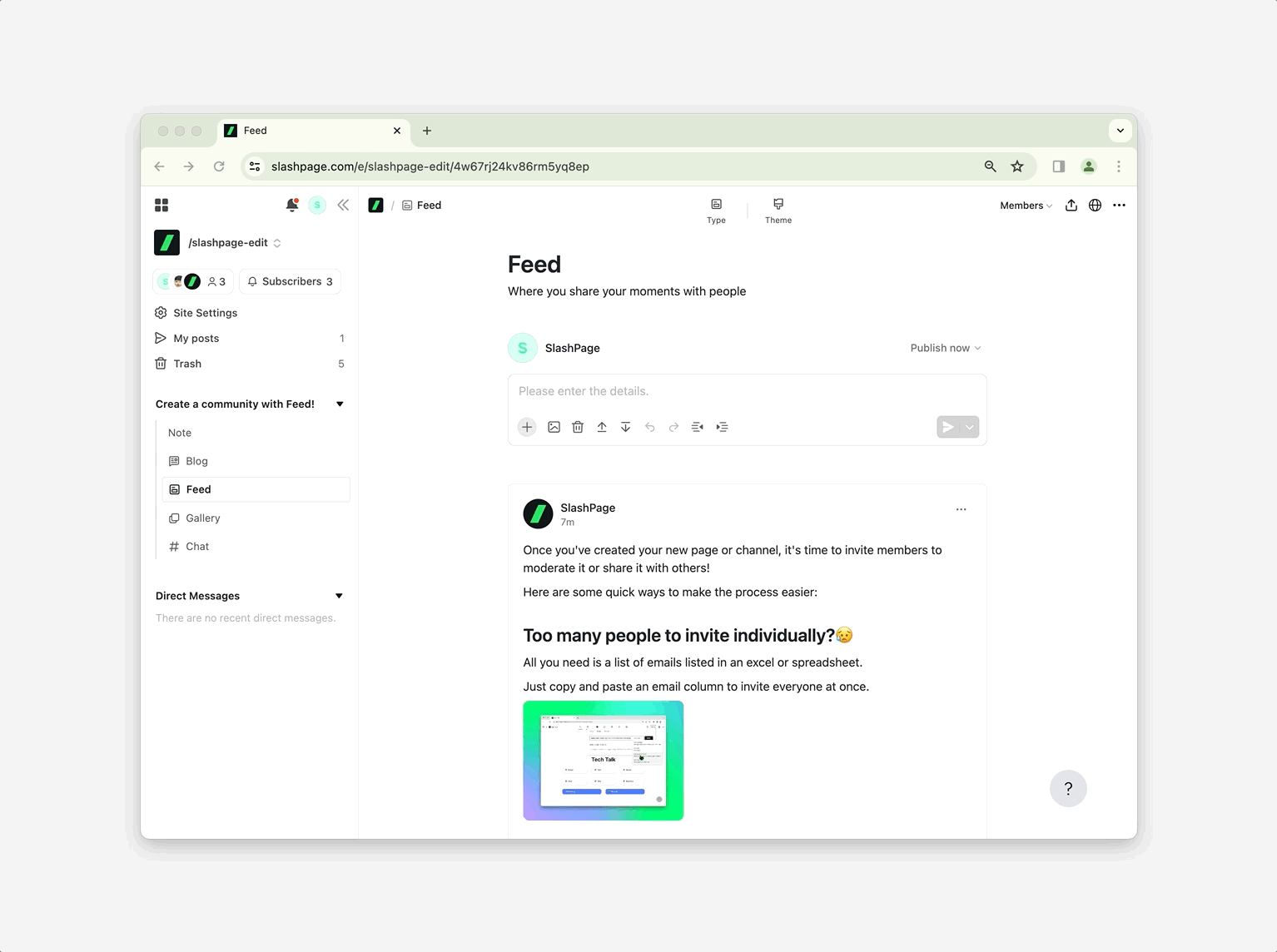1277x952 pixels.
Task: Click the SlashPage post author avatar
Action: click(x=538, y=514)
